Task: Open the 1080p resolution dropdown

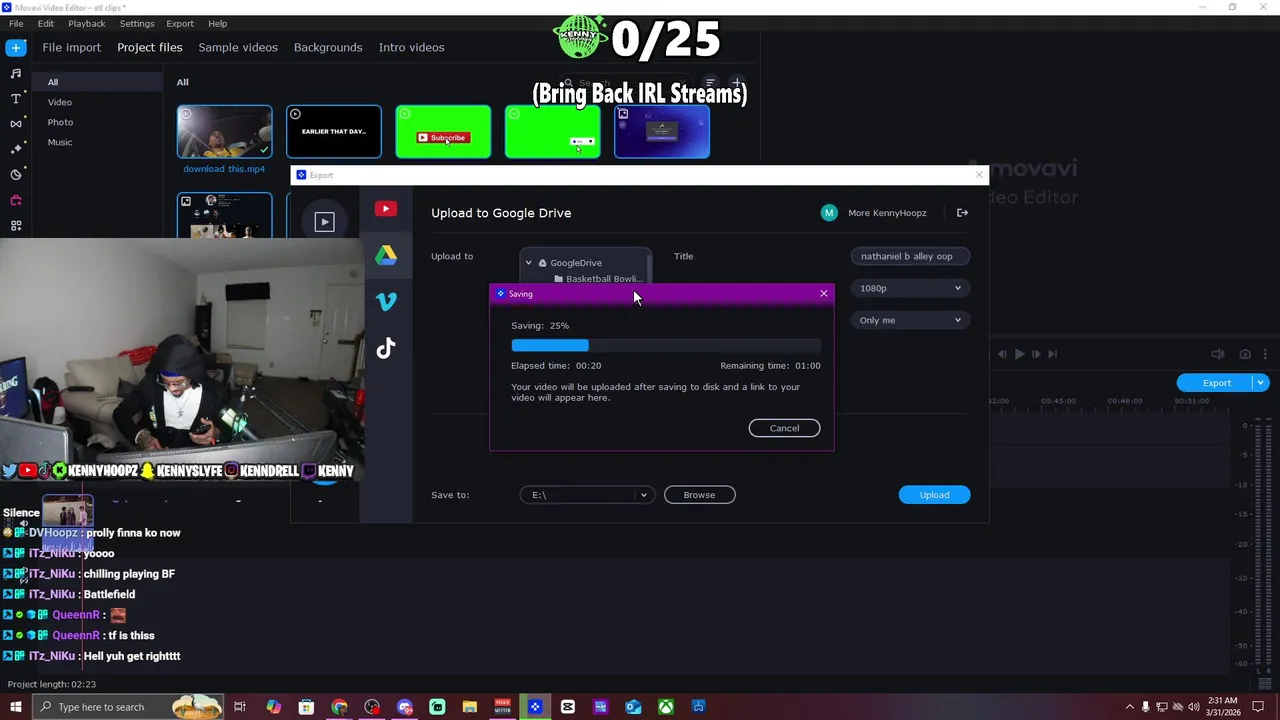Action: [910, 288]
